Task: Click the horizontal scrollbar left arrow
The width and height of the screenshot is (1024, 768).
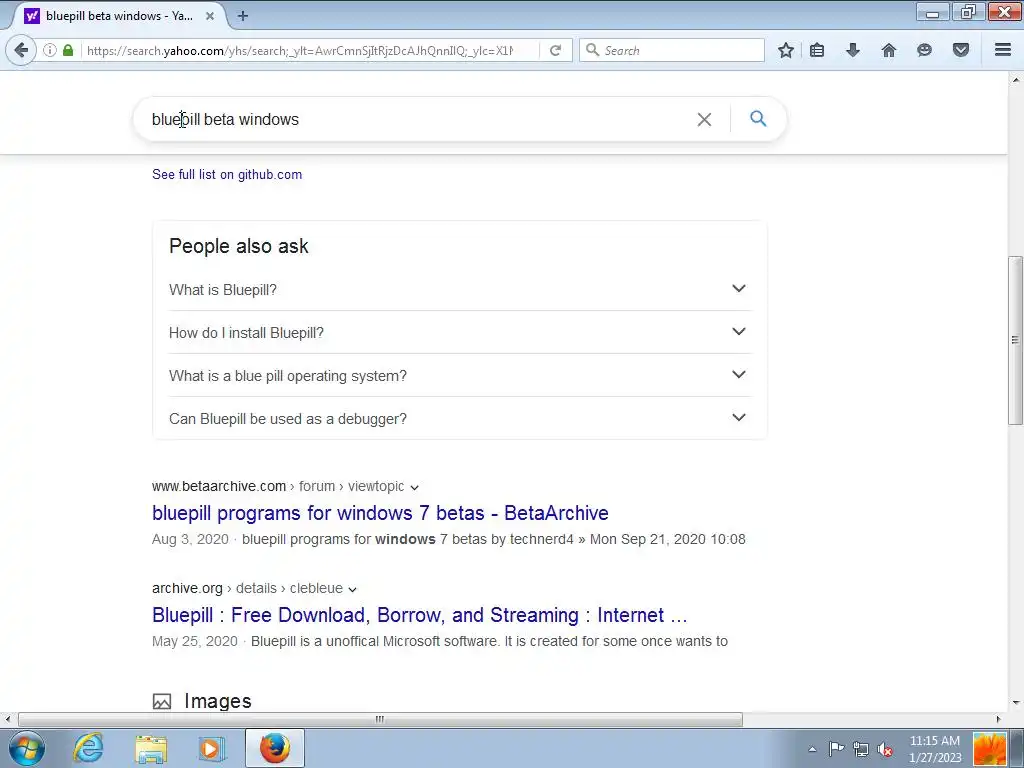Action: (8, 719)
